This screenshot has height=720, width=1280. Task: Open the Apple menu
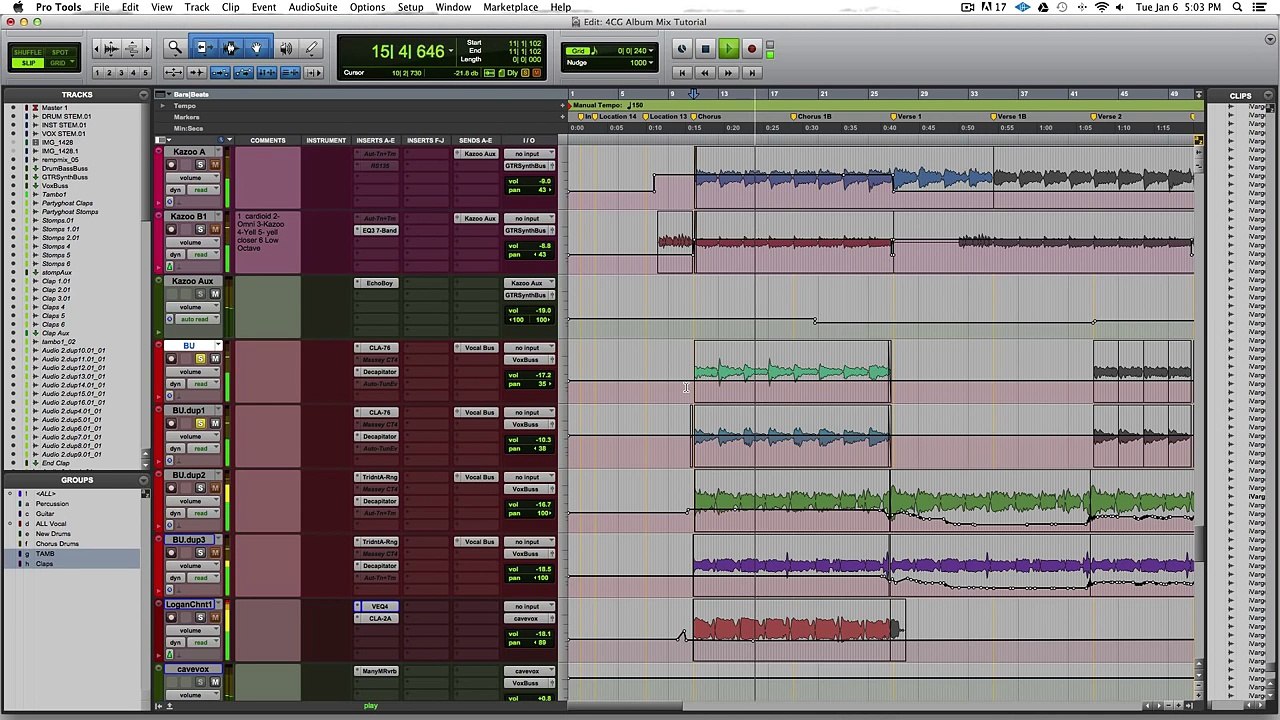click(17, 7)
